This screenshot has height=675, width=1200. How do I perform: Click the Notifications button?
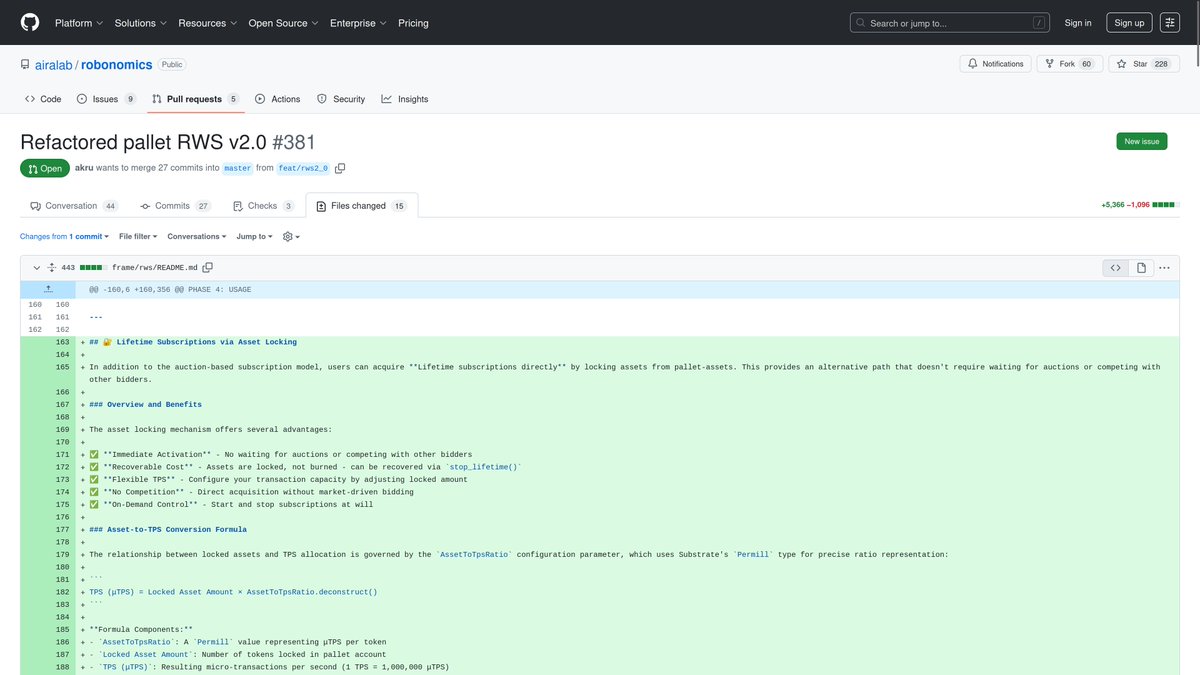(x=996, y=64)
